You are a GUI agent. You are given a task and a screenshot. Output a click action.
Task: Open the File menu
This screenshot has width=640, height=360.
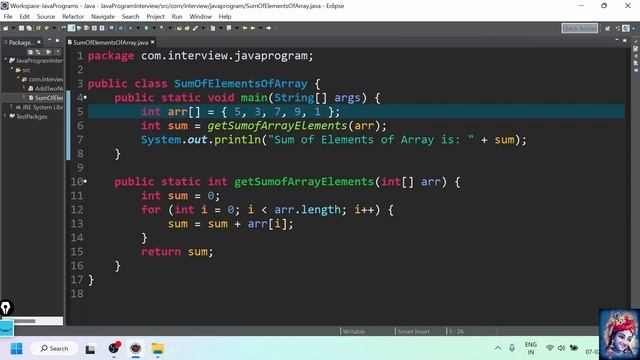click(8, 17)
